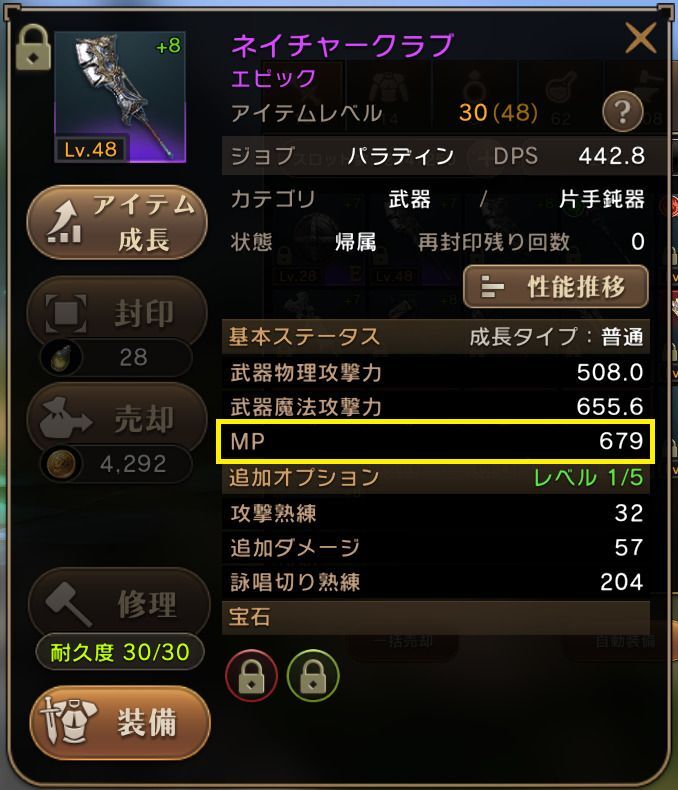This screenshot has height=790, width=678.
Task: Select the red locked gem slot
Action: pyautogui.click(x=251, y=676)
